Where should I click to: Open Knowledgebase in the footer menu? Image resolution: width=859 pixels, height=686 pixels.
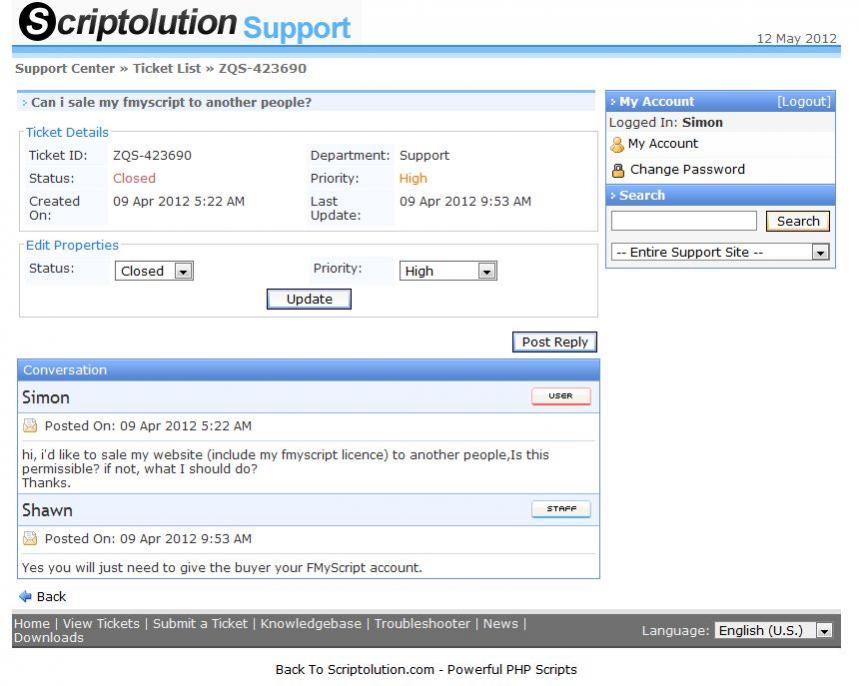coord(311,624)
